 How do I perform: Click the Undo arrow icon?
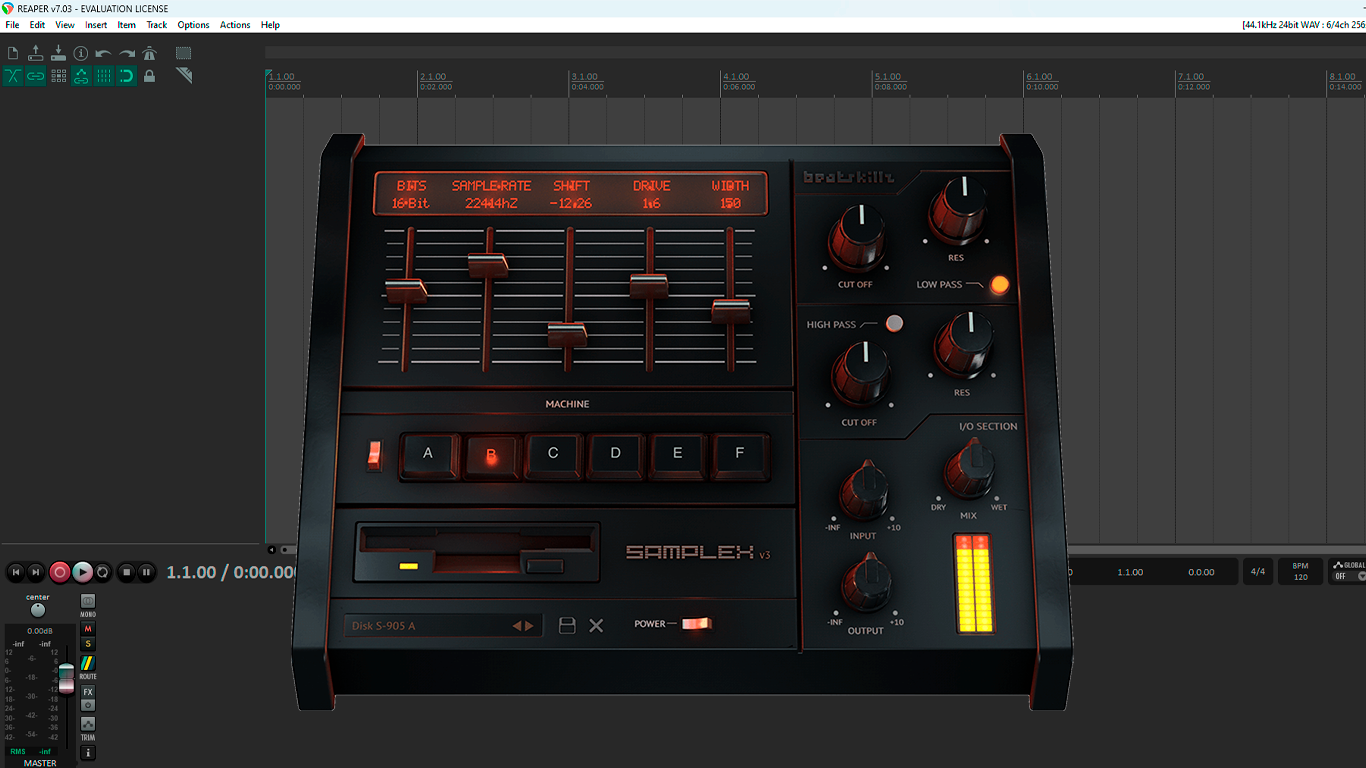click(x=104, y=53)
